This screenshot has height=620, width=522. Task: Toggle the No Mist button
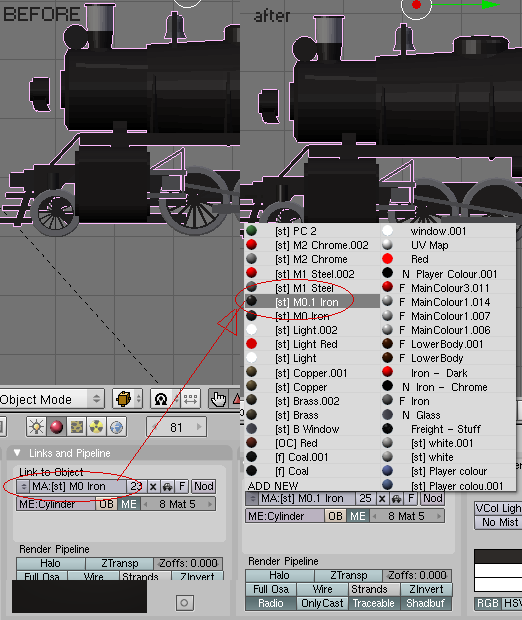pyautogui.click(x=499, y=522)
